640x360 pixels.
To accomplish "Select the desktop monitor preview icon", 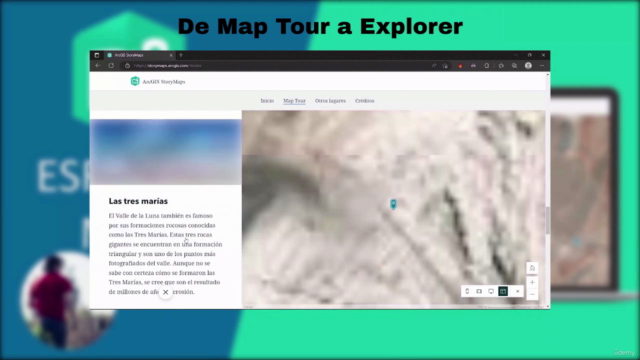I will 491,291.
